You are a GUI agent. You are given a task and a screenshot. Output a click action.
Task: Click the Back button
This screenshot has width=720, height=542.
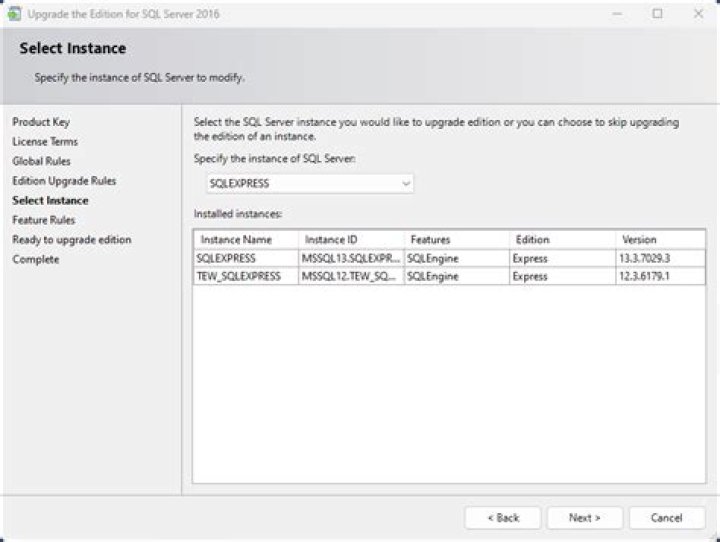[x=503, y=518]
